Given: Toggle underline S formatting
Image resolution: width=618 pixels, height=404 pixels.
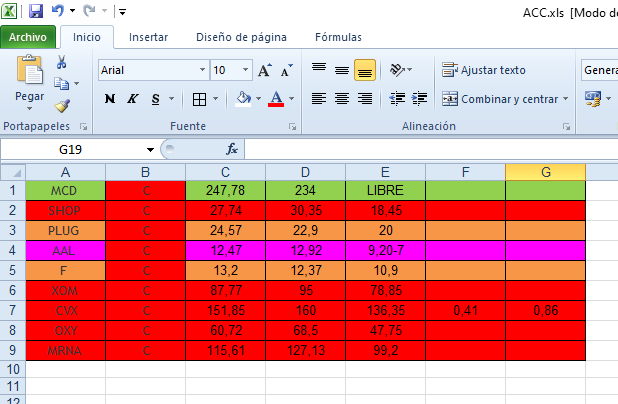Looking at the screenshot, I should click(156, 99).
